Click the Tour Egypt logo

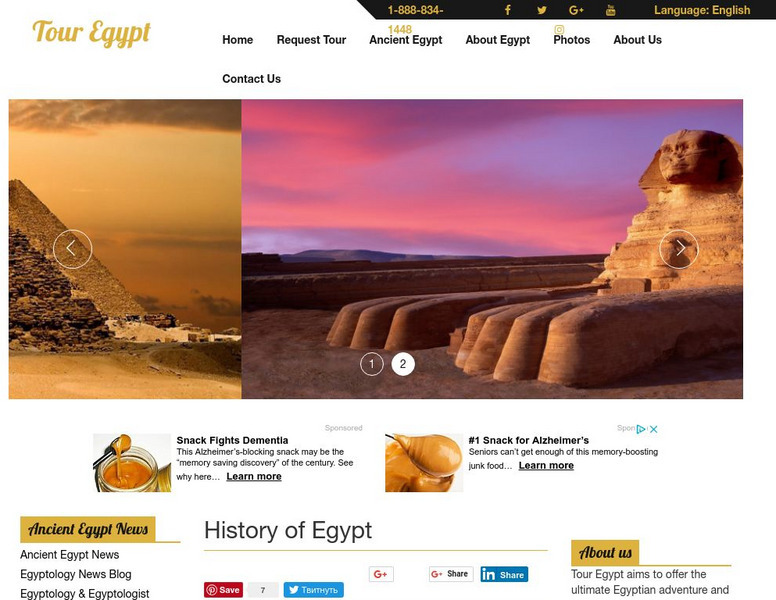coord(92,33)
